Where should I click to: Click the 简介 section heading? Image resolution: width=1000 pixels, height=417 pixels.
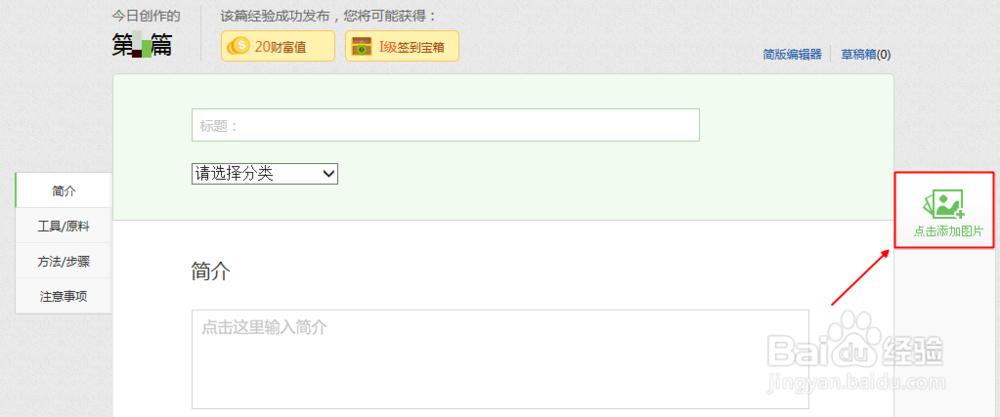pos(210,272)
